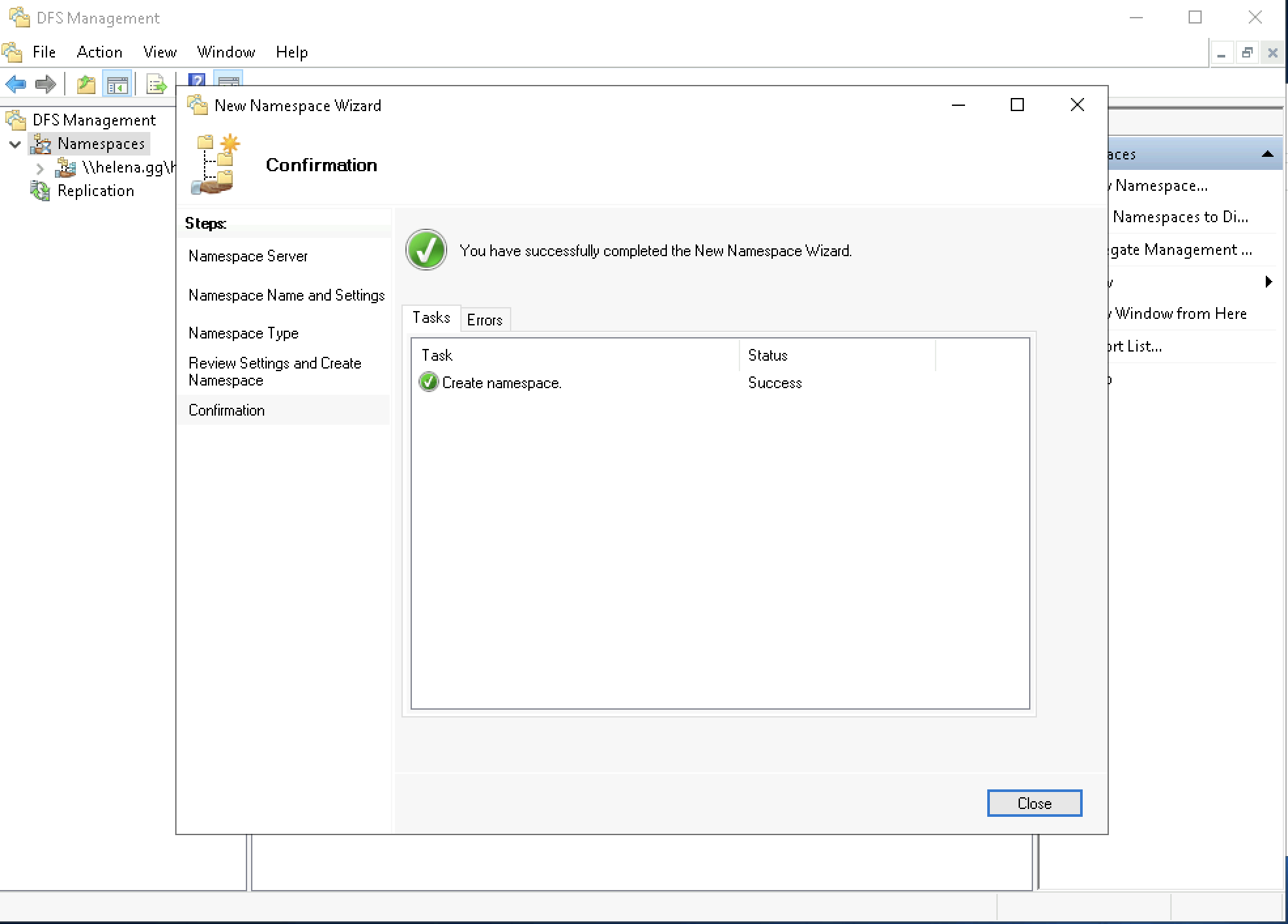Select the Replication node icon
Screen dimensions: 1288x924
40,191
